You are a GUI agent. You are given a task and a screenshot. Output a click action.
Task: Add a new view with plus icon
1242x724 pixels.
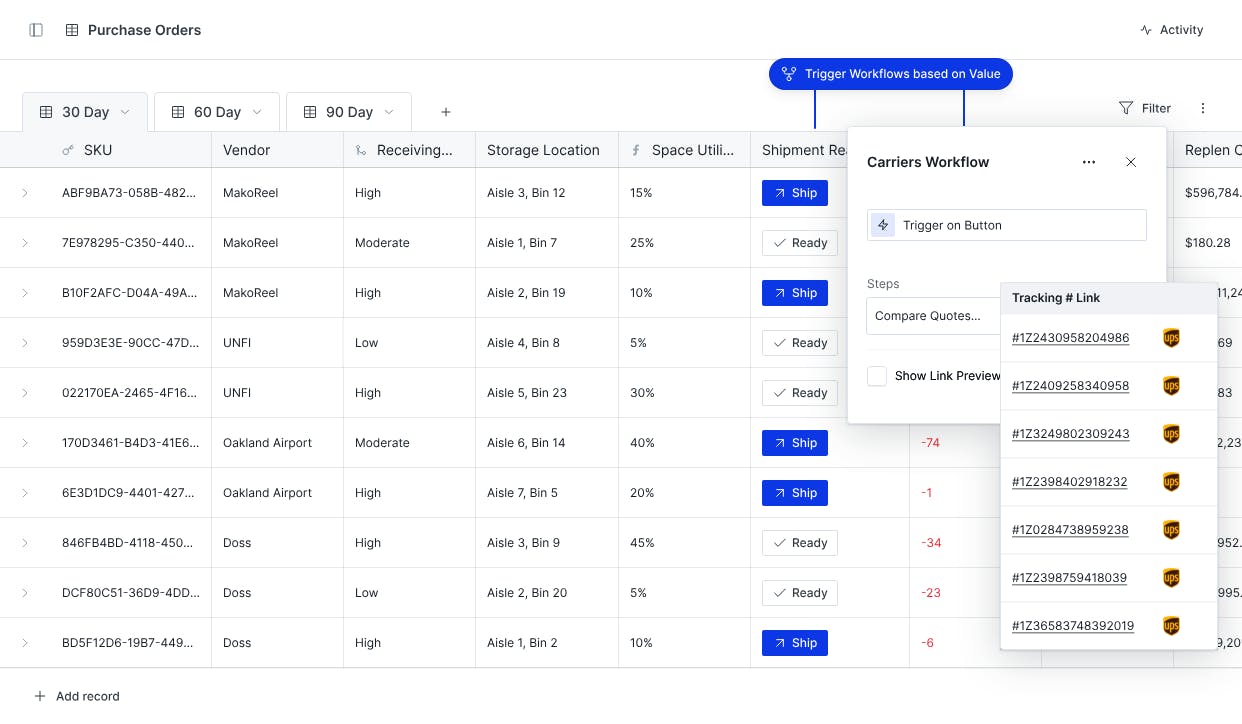click(x=446, y=112)
